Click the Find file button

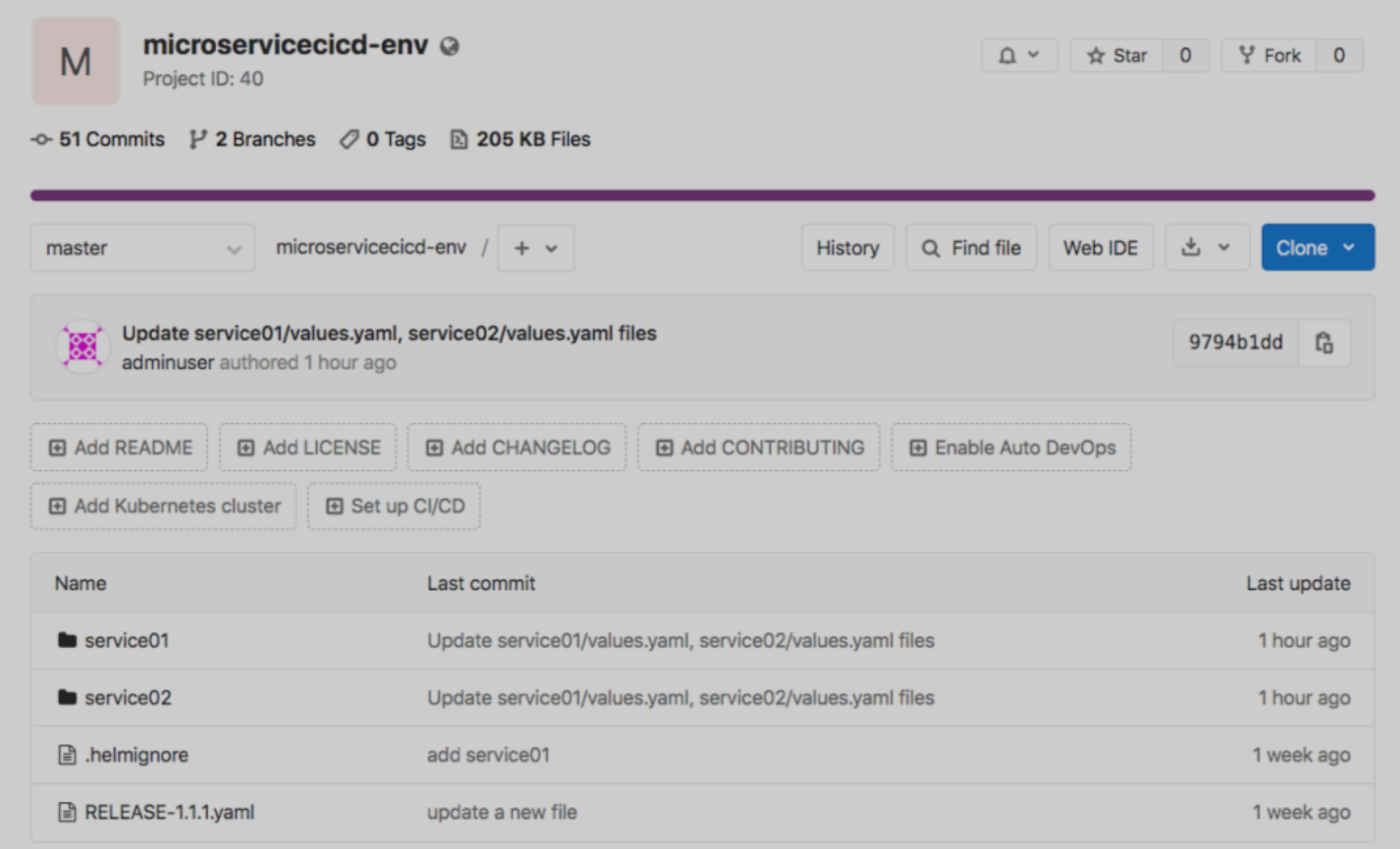pos(971,248)
